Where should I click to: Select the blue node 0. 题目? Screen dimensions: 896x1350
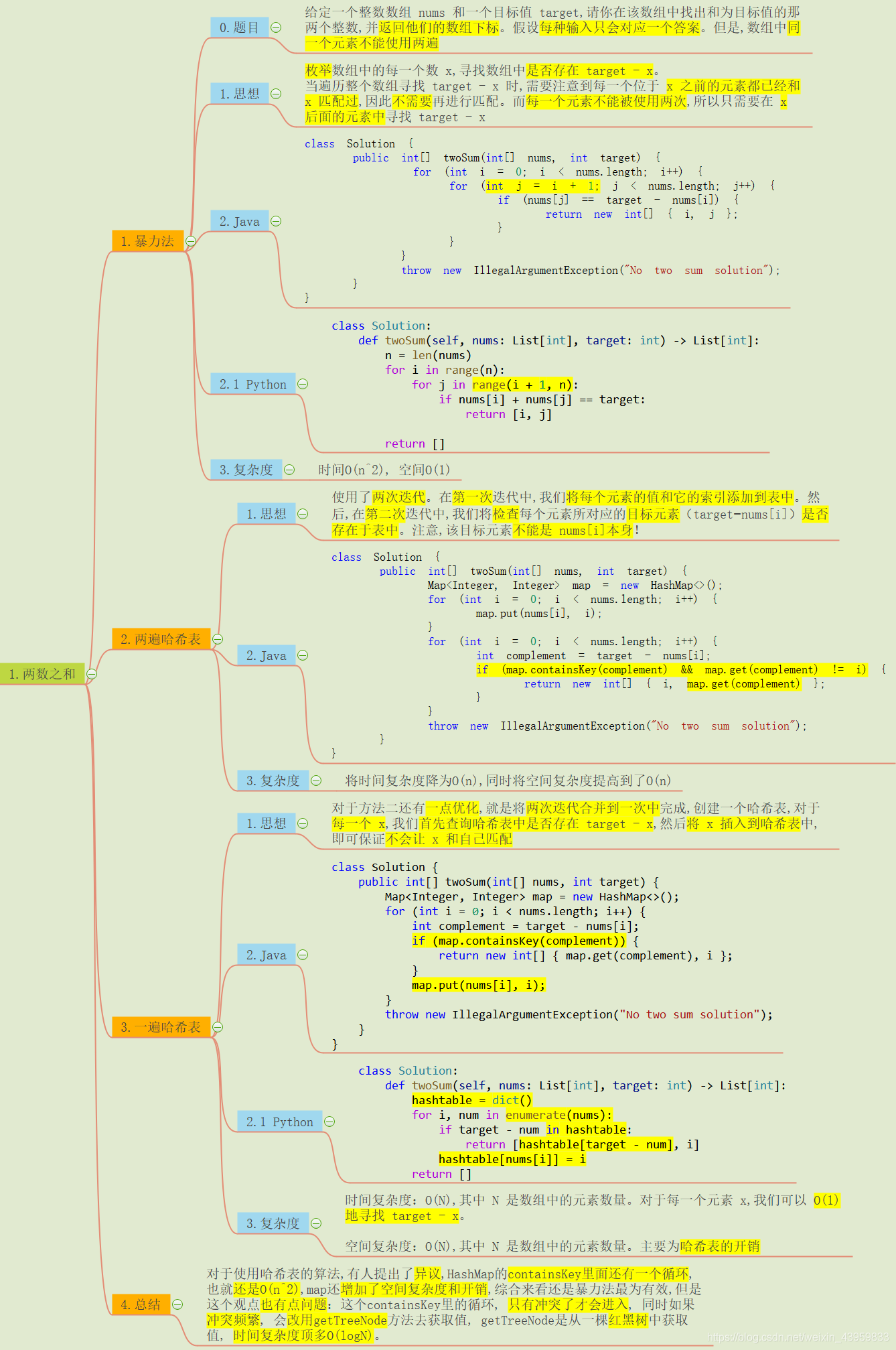coord(239,27)
